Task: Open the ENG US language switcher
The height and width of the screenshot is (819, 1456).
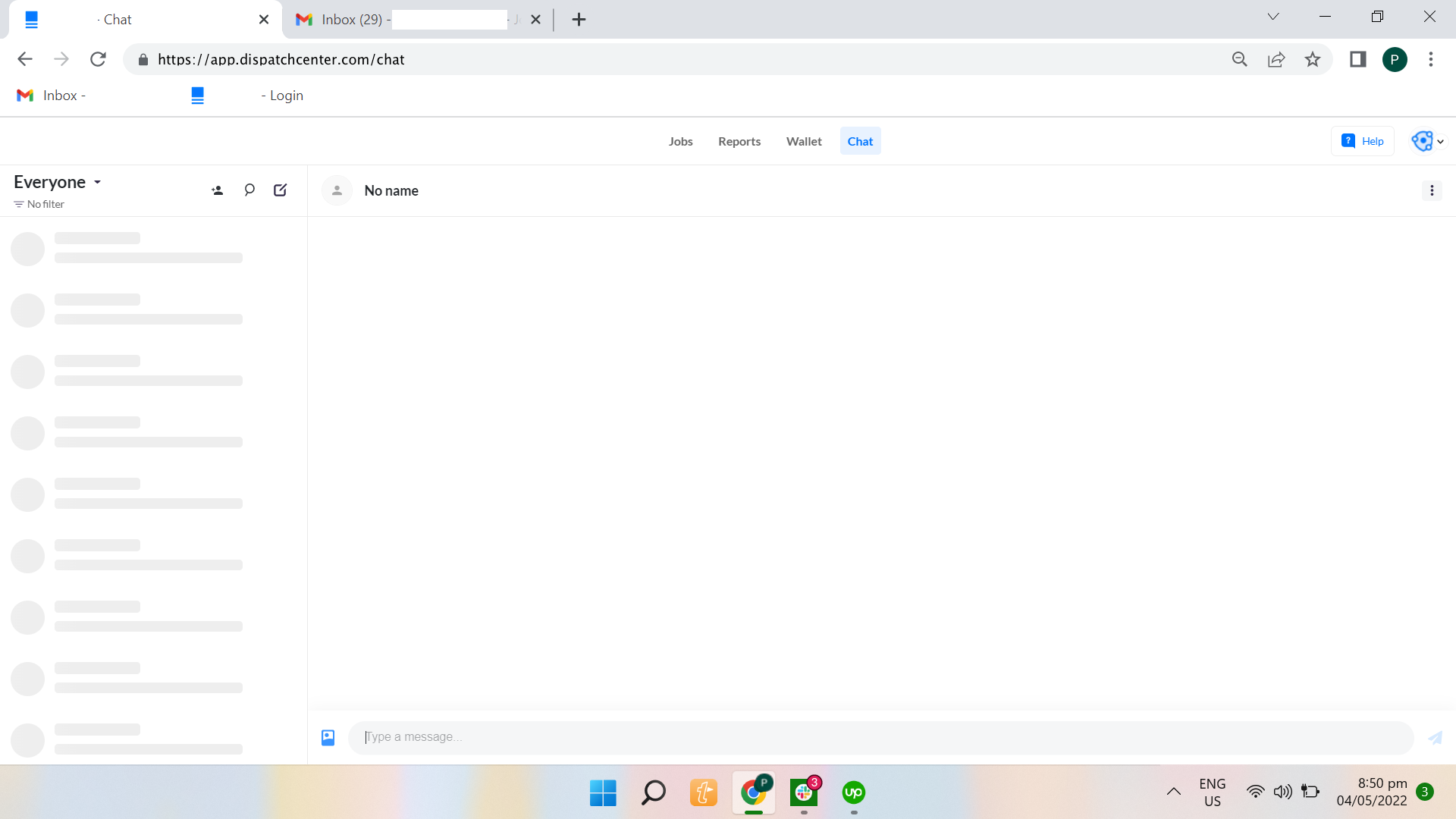Action: coord(1212,792)
